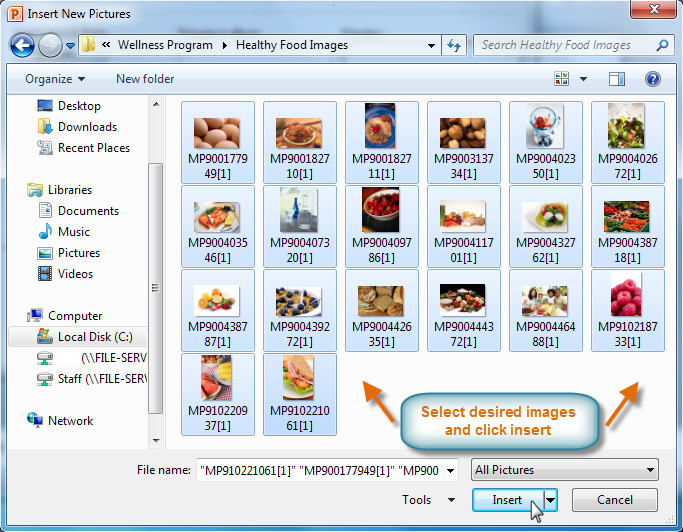The image size is (683, 532).
Task: Open the Music library
Action: pos(73,232)
